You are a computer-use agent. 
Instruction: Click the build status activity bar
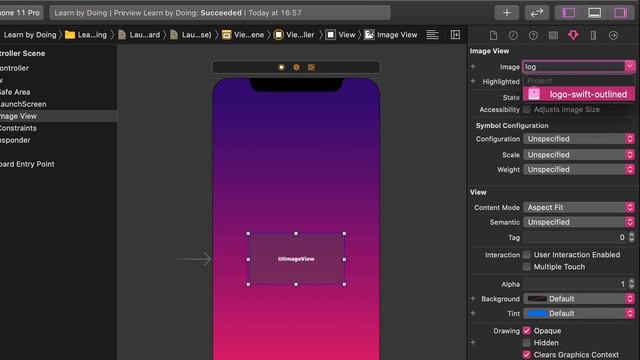(x=220, y=13)
